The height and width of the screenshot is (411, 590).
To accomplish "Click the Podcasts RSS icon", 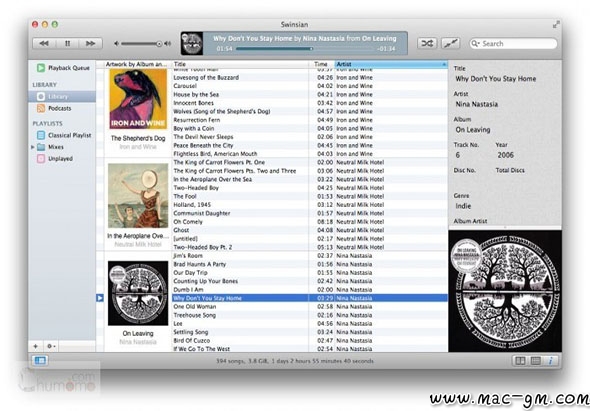I will click(41, 108).
